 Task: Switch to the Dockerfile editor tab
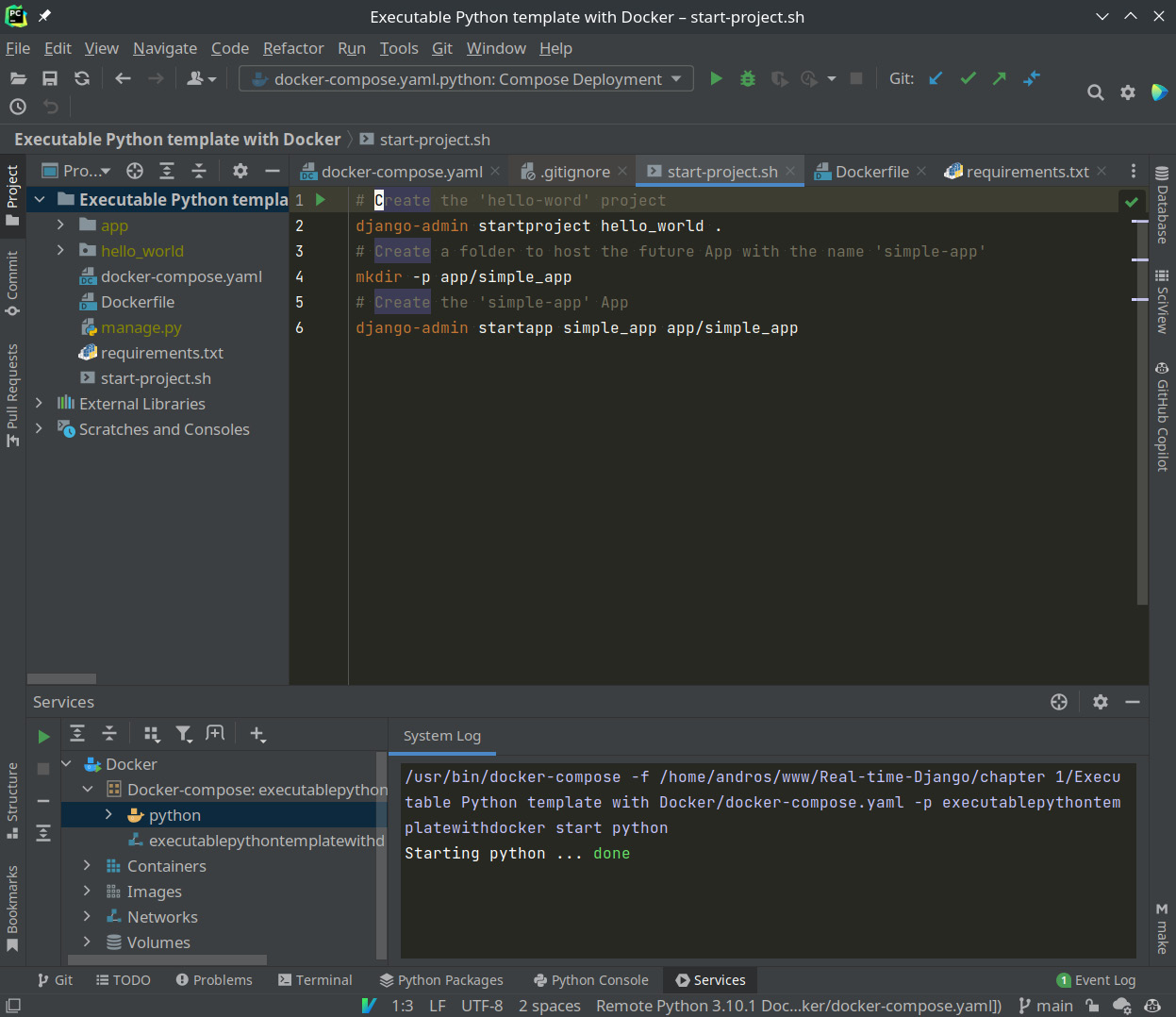(x=871, y=172)
